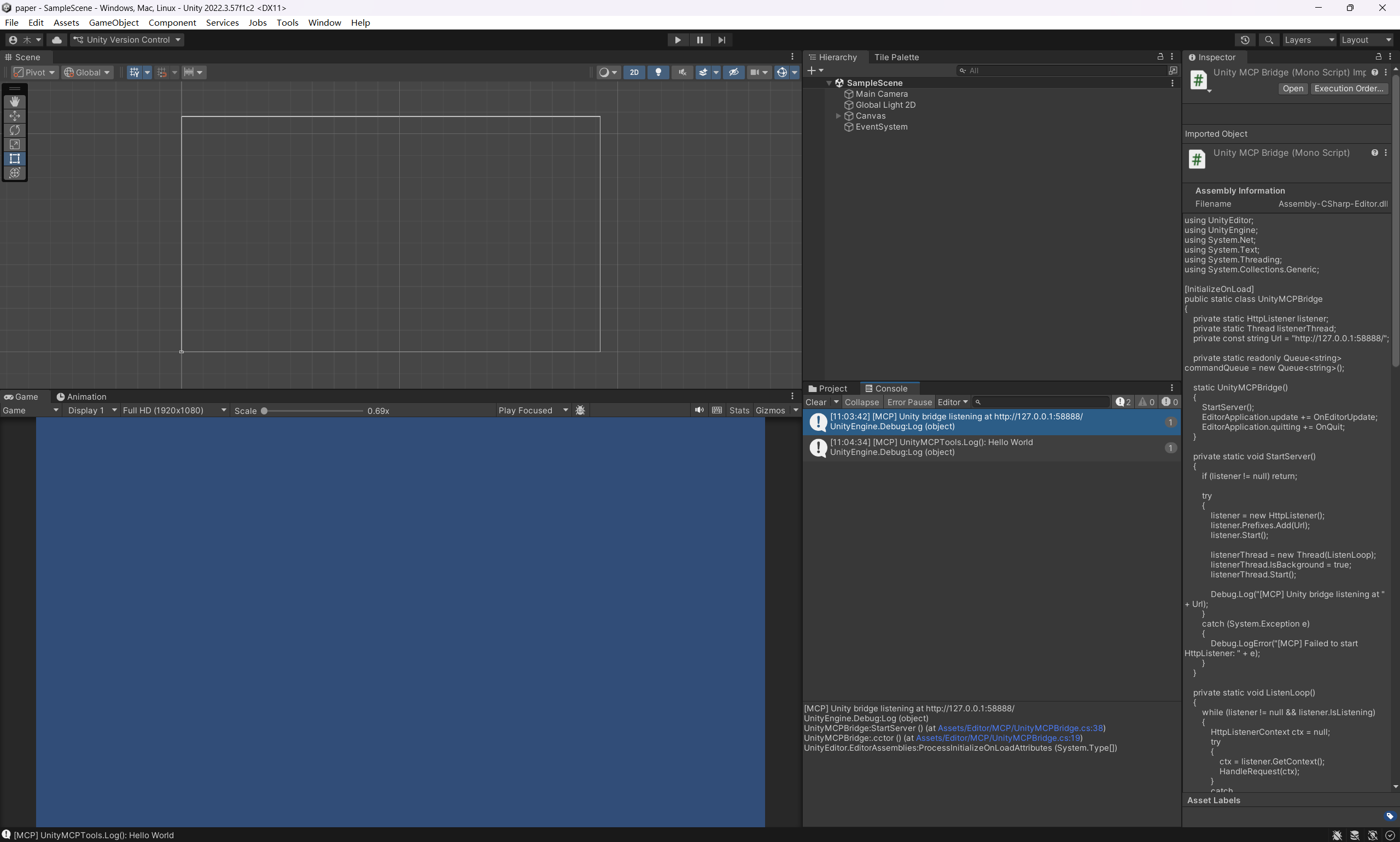Open the Layers dropdown
The image size is (1400, 842).
pos(1309,40)
